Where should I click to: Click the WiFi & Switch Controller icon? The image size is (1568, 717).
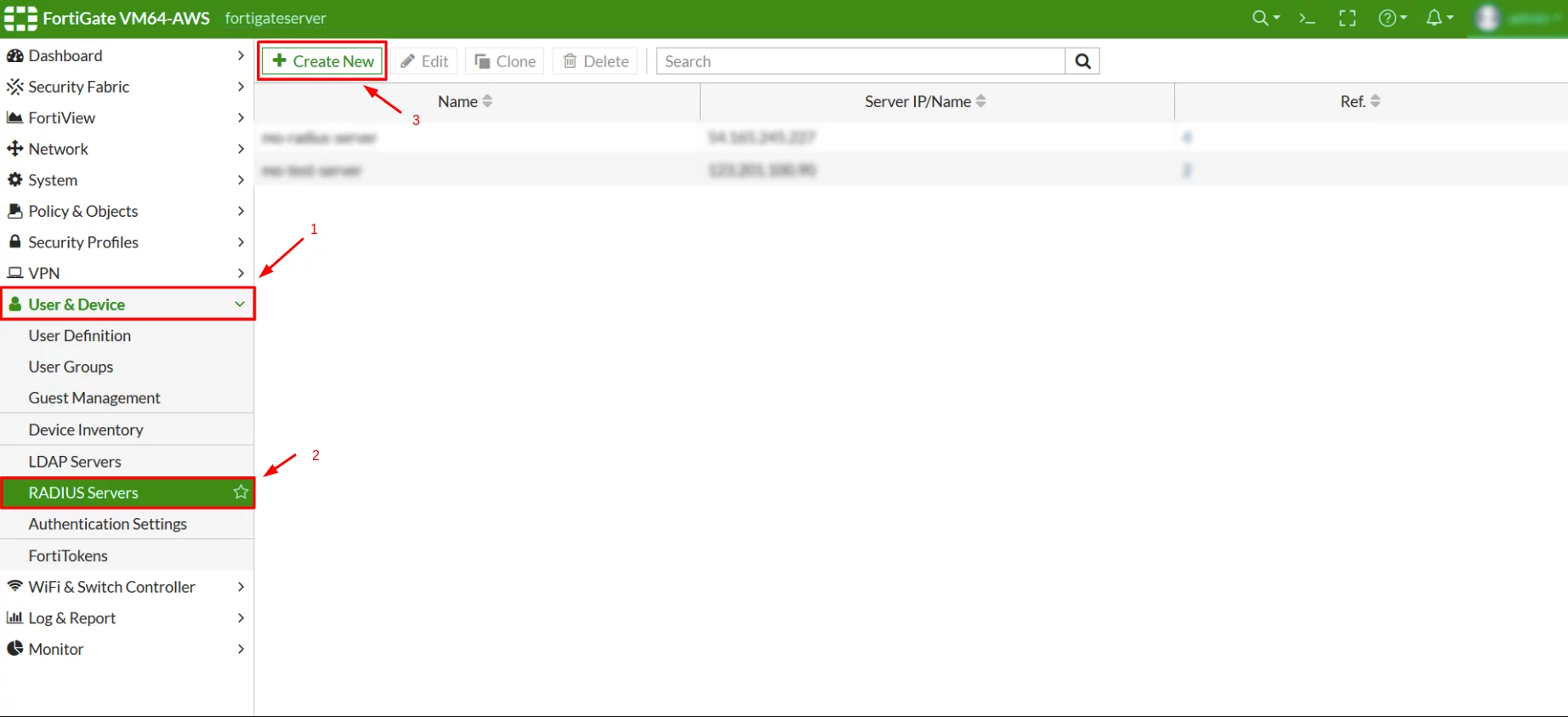[x=14, y=586]
